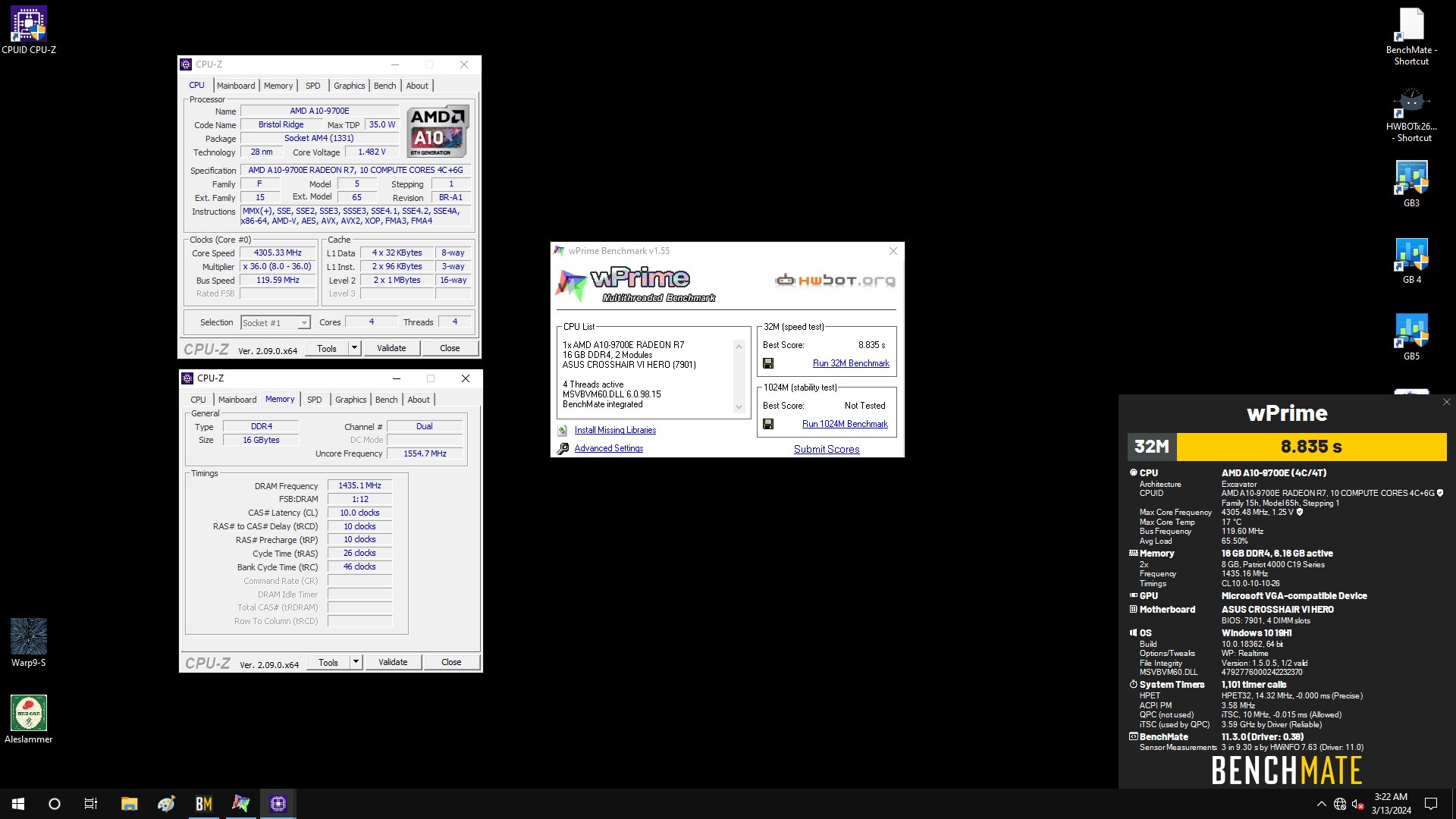
Task: Open Graphics tab in bottom CPU-Z window
Action: click(351, 400)
